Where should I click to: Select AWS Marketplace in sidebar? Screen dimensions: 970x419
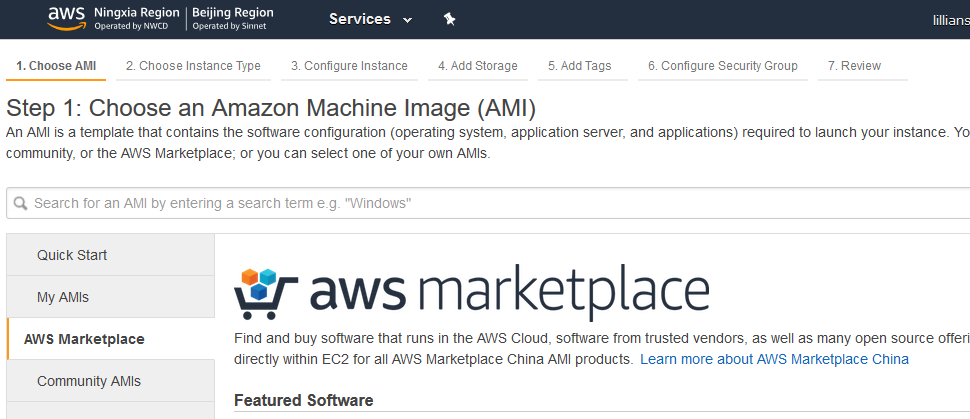(111, 339)
